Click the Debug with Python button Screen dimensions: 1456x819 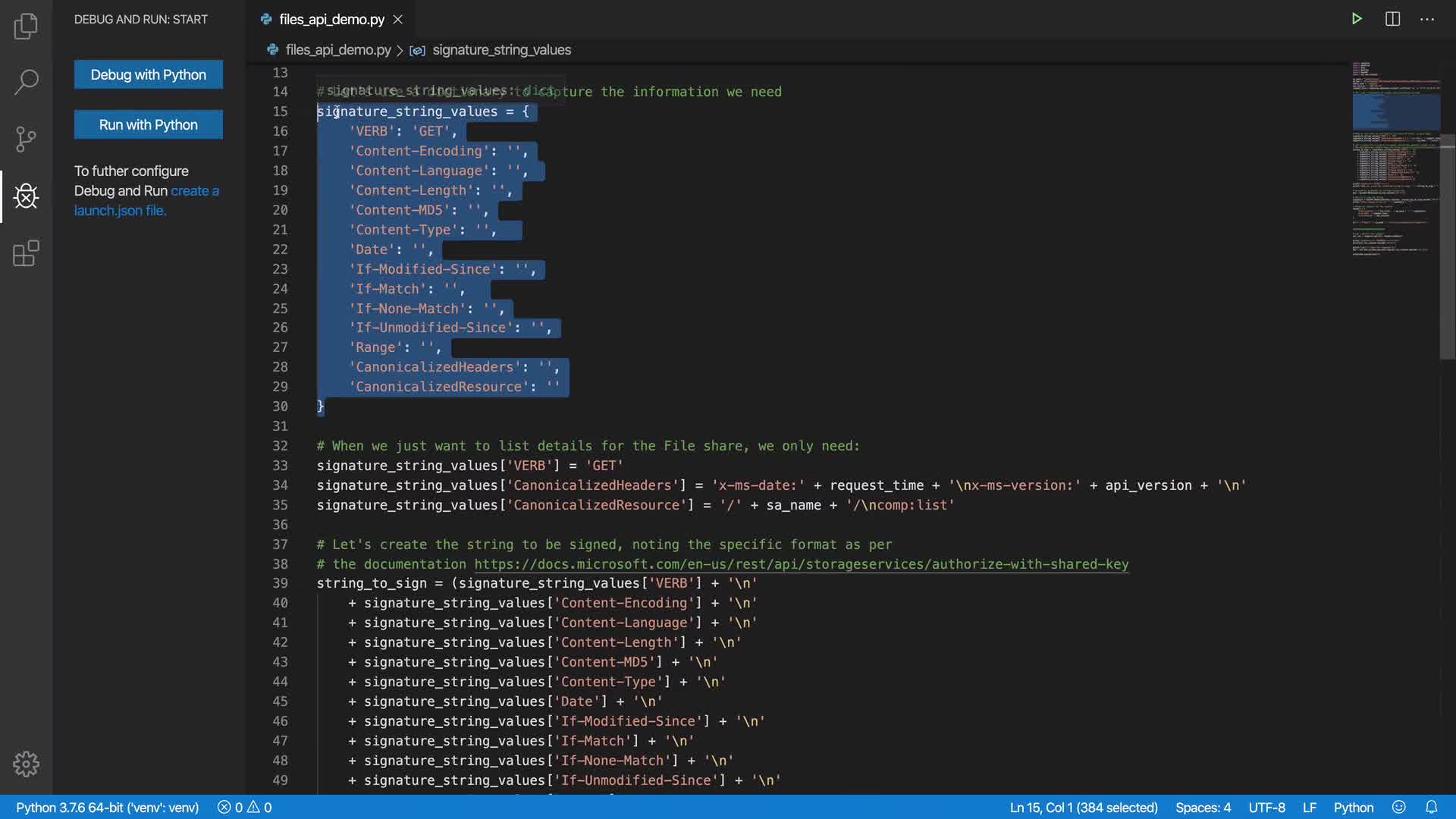point(149,74)
